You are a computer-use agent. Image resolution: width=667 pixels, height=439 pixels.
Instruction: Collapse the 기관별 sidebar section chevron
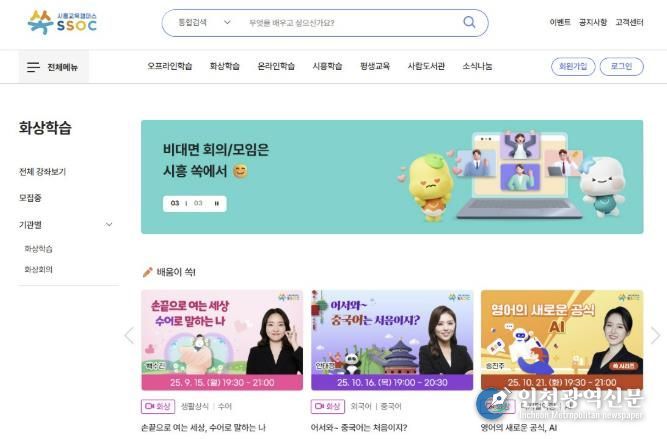point(109,225)
